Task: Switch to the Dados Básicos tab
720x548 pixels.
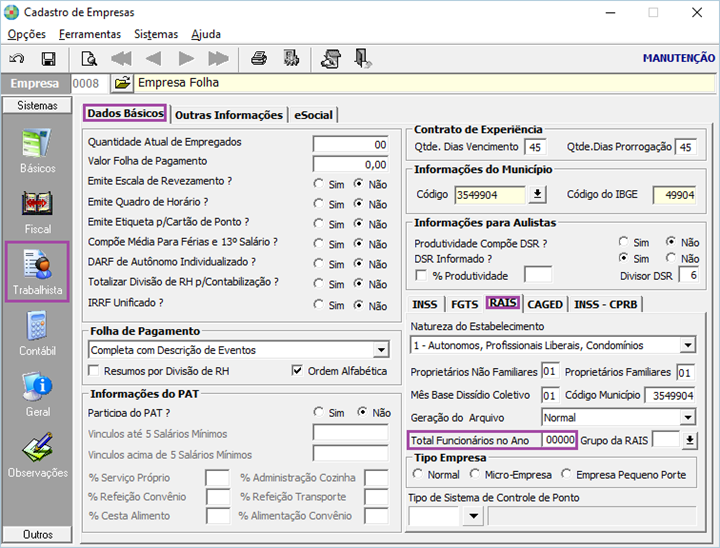Action: point(125,113)
